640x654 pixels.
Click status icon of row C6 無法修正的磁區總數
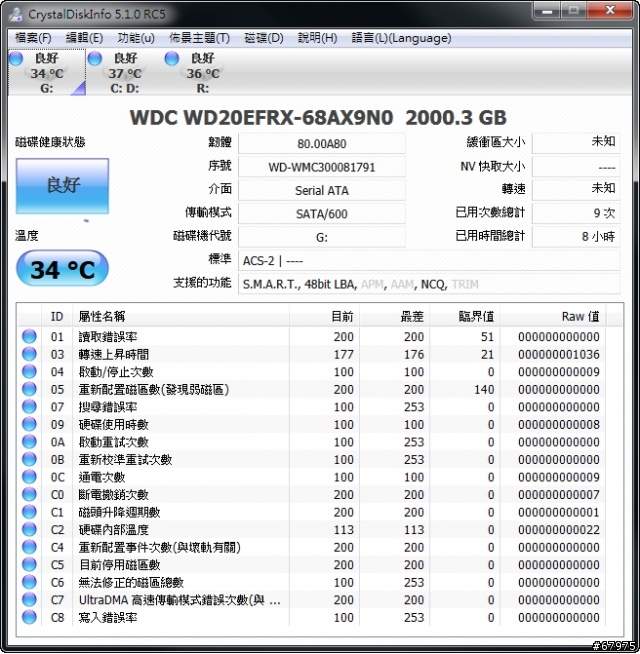click(29, 582)
